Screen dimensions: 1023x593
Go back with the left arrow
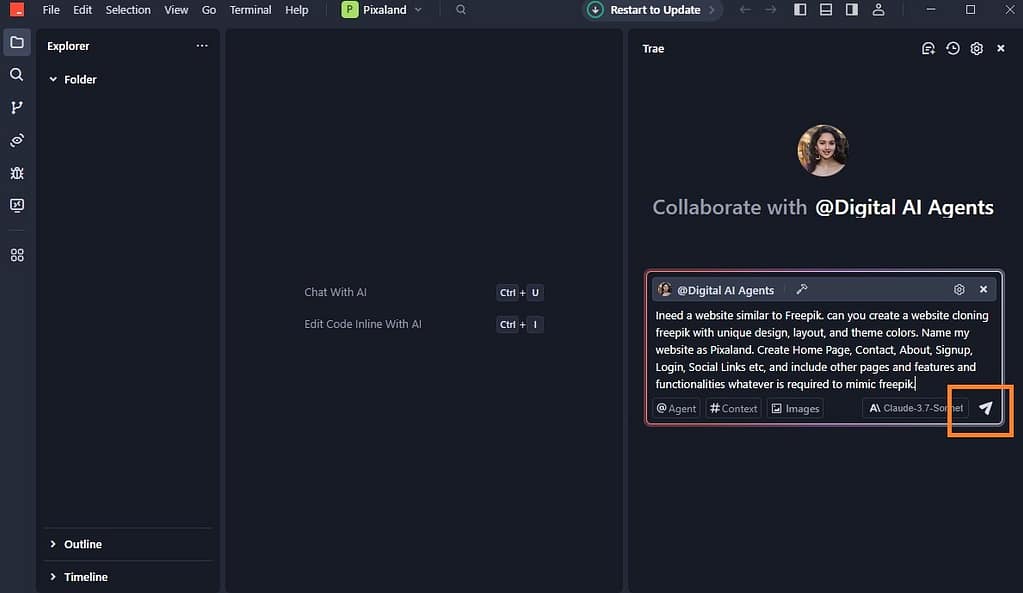pos(745,10)
